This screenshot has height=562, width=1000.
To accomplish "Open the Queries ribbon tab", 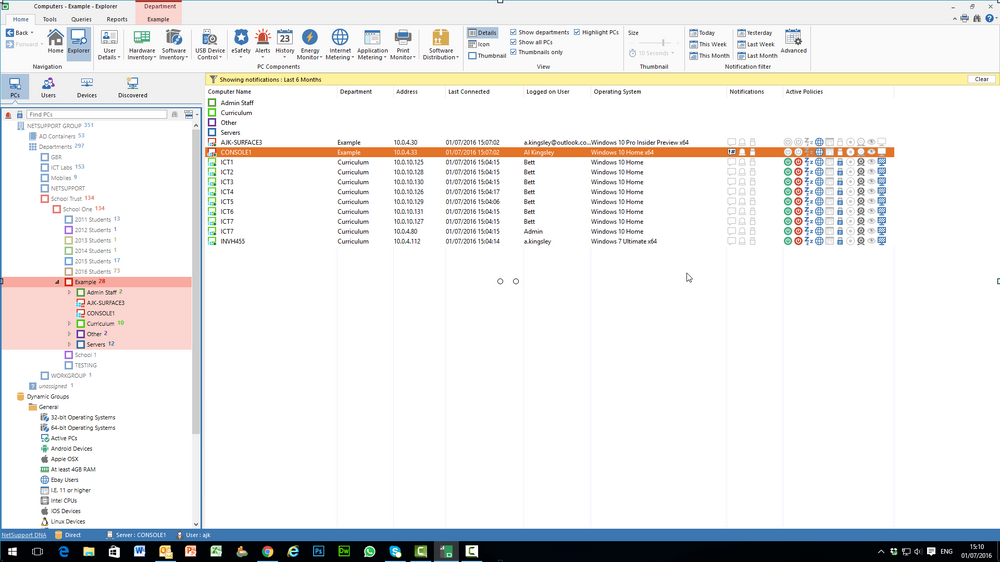I will 81,19.
